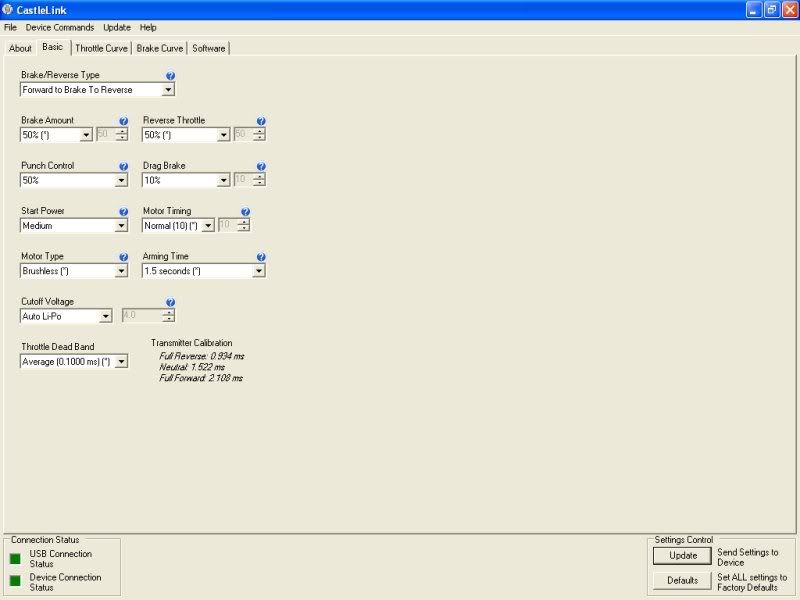800x600 pixels.
Task: Click the help icon beside Brake/Reverse Type
Action: [170, 76]
